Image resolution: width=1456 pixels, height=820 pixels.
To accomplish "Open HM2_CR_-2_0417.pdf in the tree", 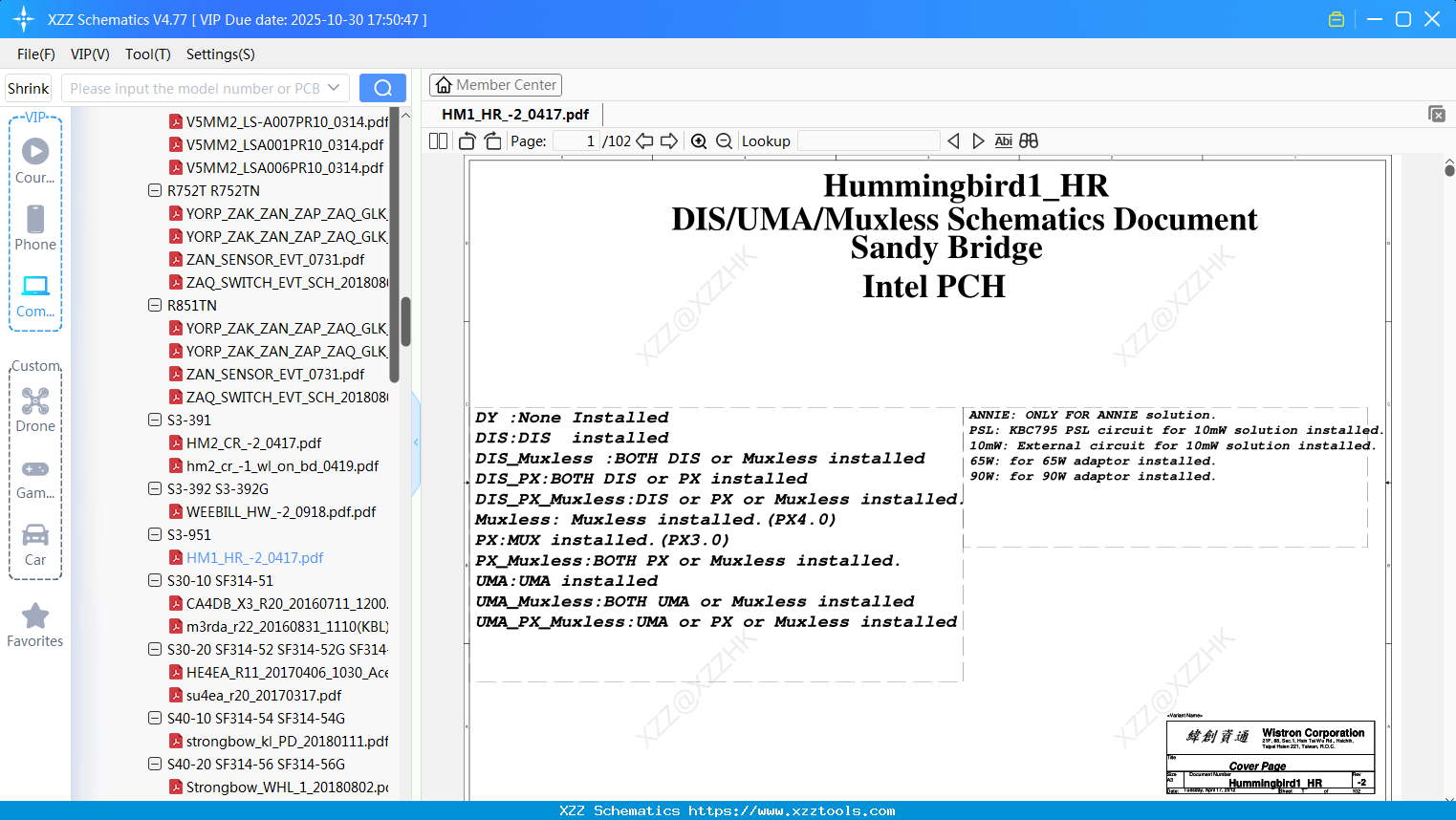I will tap(253, 442).
